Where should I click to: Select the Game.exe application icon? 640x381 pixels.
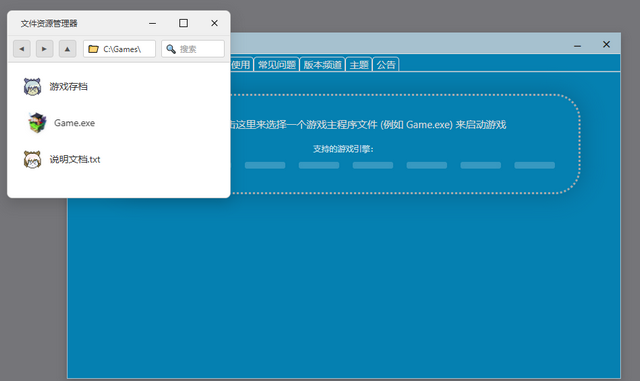click(x=37, y=123)
